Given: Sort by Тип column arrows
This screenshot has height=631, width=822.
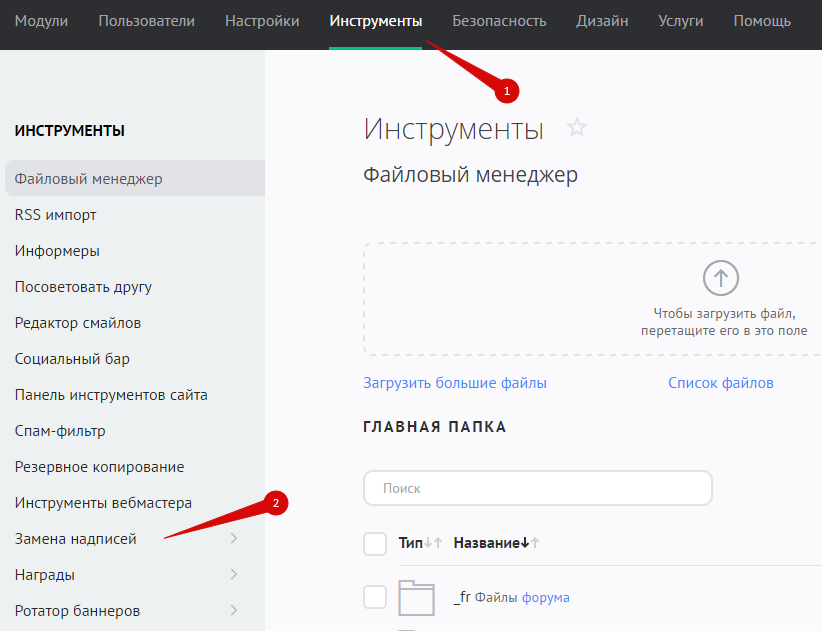Looking at the screenshot, I should tap(433, 543).
